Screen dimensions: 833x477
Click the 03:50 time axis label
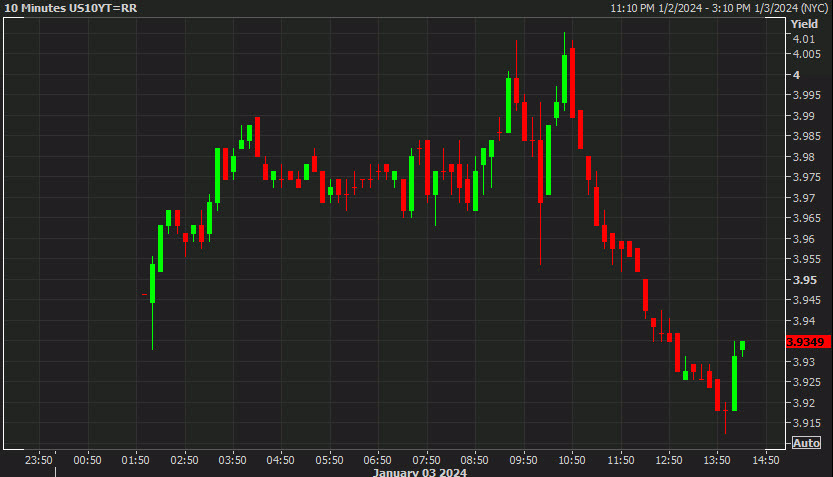pos(233,460)
